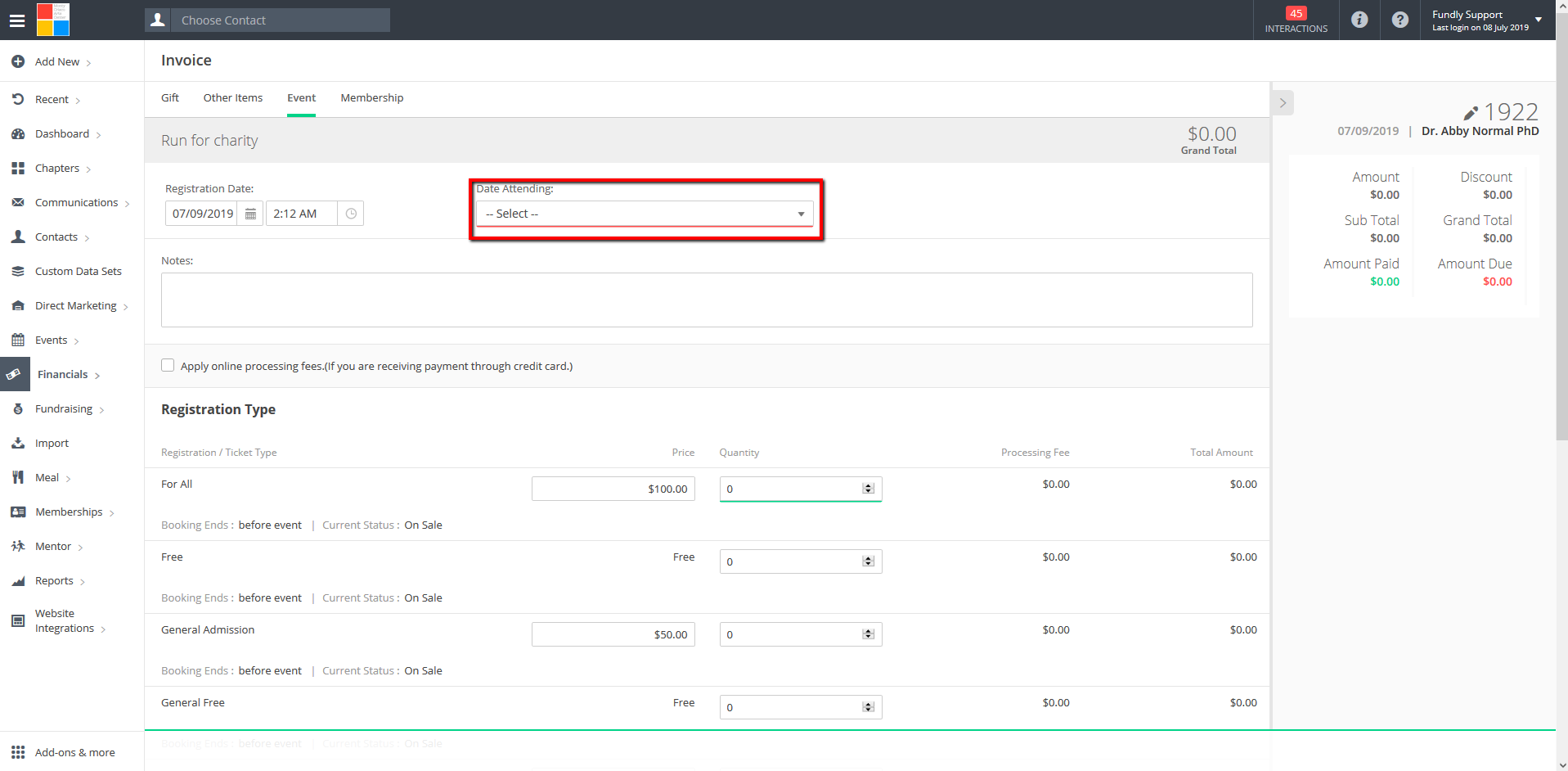This screenshot has width=1568, height=771.
Task: Click the General Admission $50.00 price field
Action: click(613, 634)
